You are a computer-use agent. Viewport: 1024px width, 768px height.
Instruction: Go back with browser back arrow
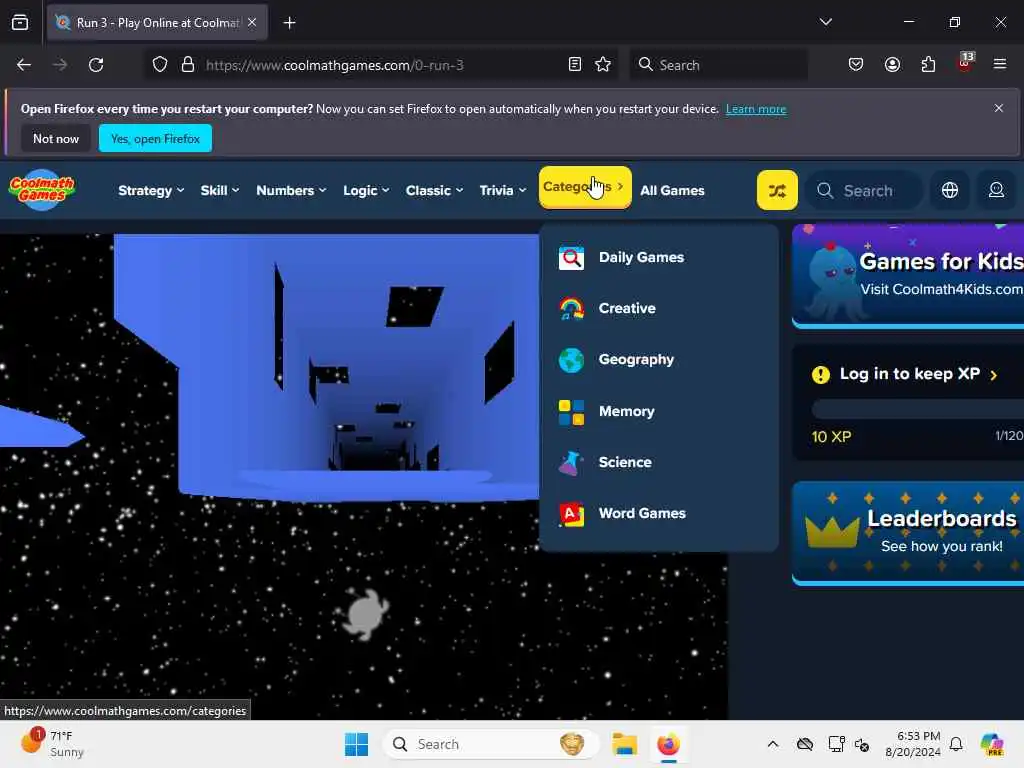[24, 65]
